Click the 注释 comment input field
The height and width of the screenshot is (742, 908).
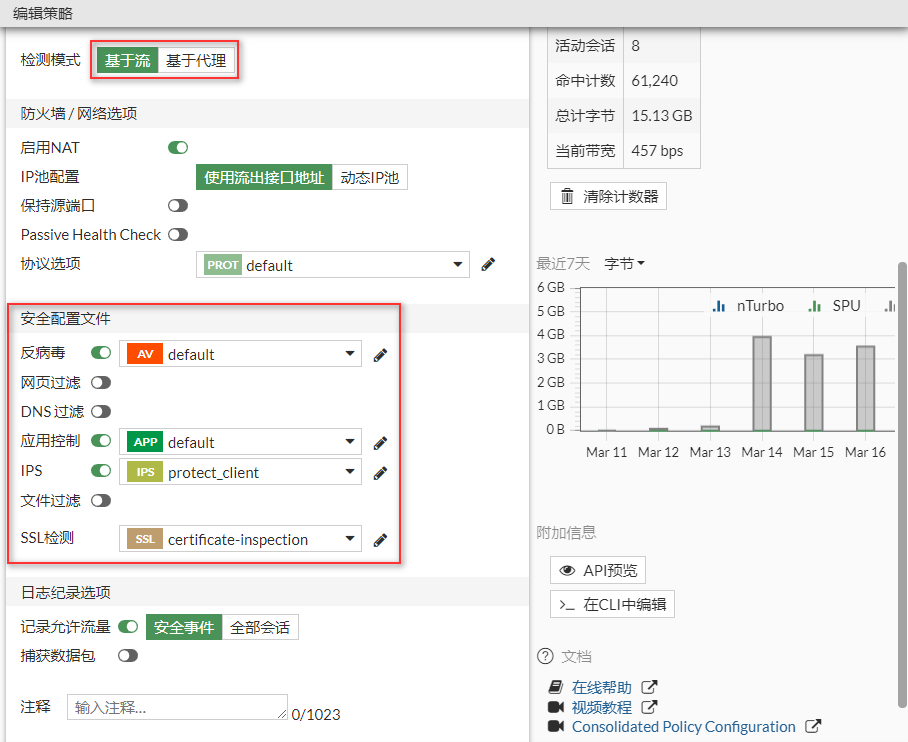pos(177,707)
